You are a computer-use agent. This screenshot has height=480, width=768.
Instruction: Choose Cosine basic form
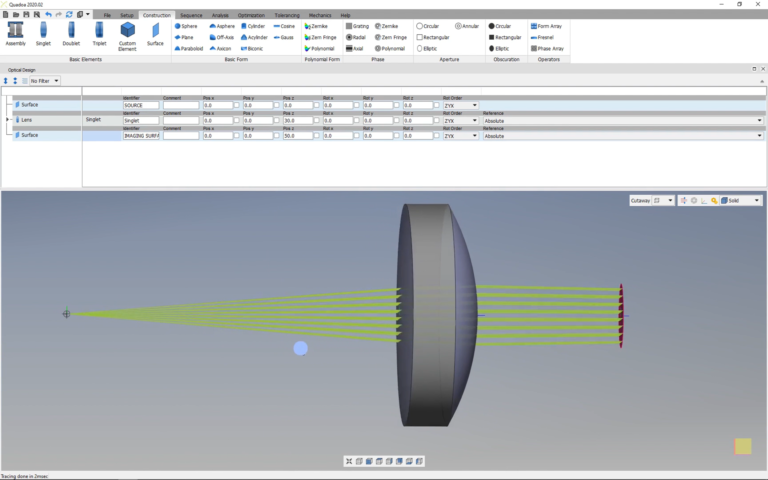[284, 26]
